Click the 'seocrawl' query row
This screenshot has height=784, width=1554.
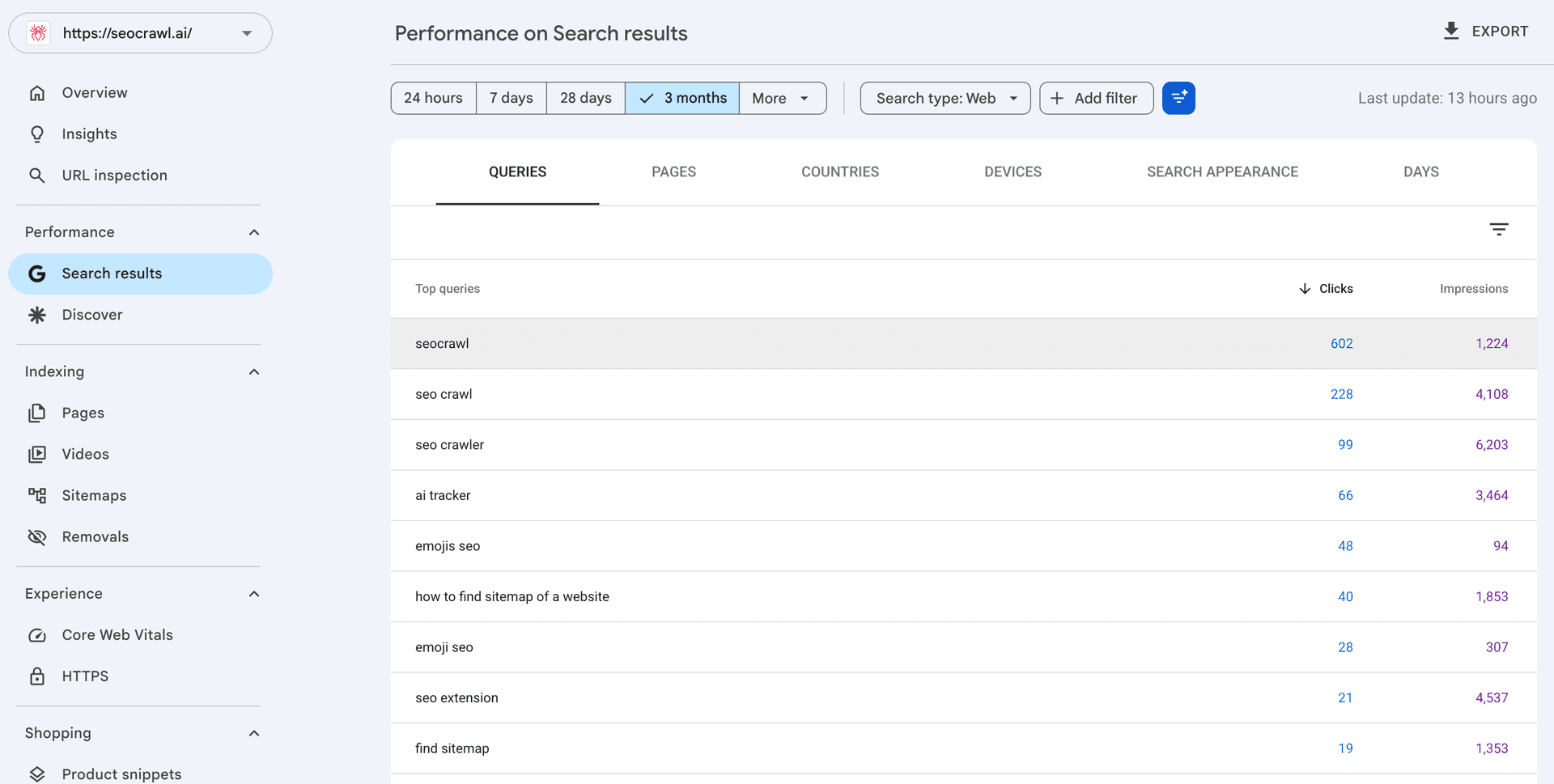(x=964, y=344)
